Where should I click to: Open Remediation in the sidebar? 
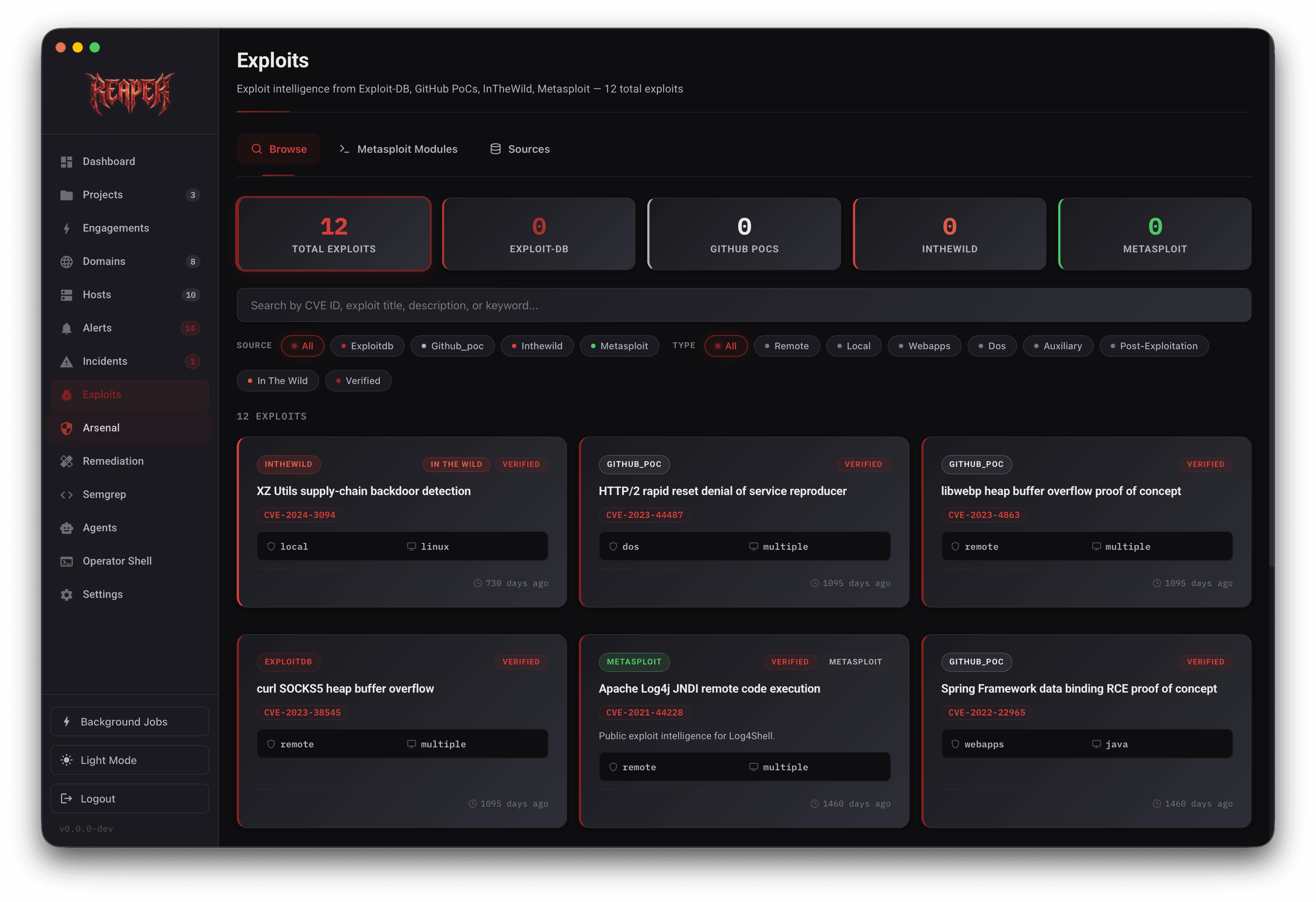click(x=130, y=462)
